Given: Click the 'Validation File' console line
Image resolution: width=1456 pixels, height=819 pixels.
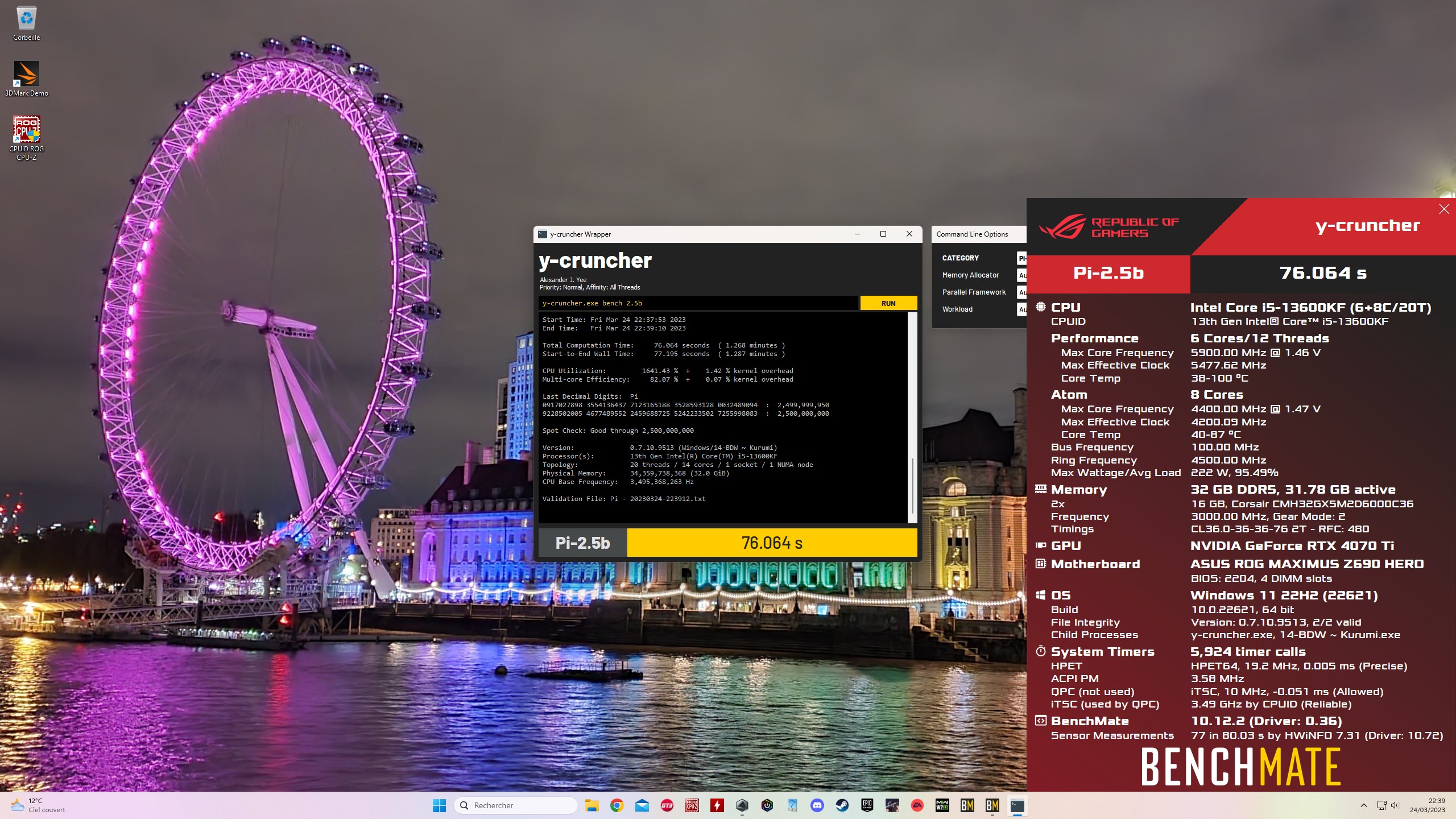Looking at the screenshot, I should pos(624,499).
